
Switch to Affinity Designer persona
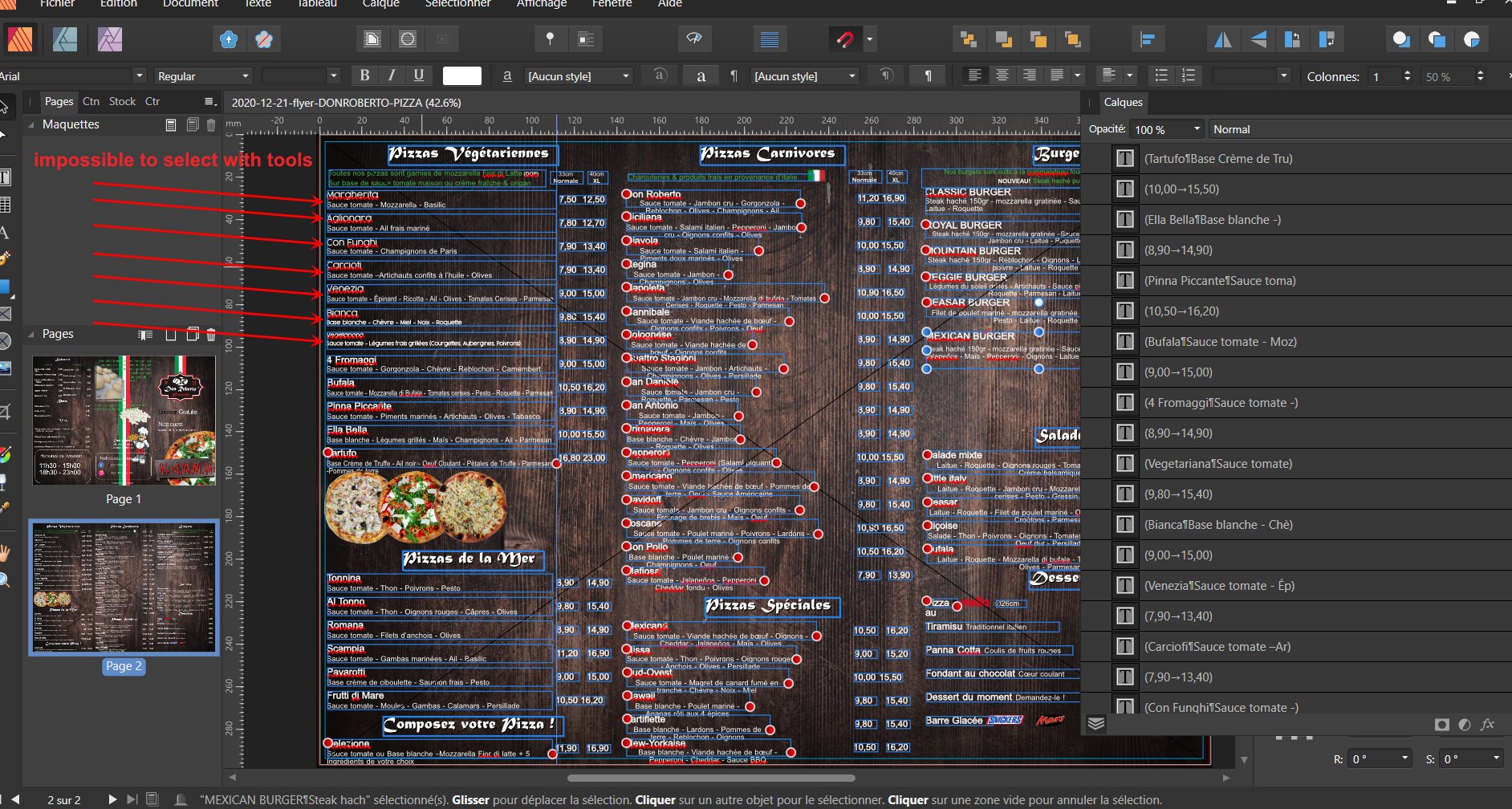(65, 39)
